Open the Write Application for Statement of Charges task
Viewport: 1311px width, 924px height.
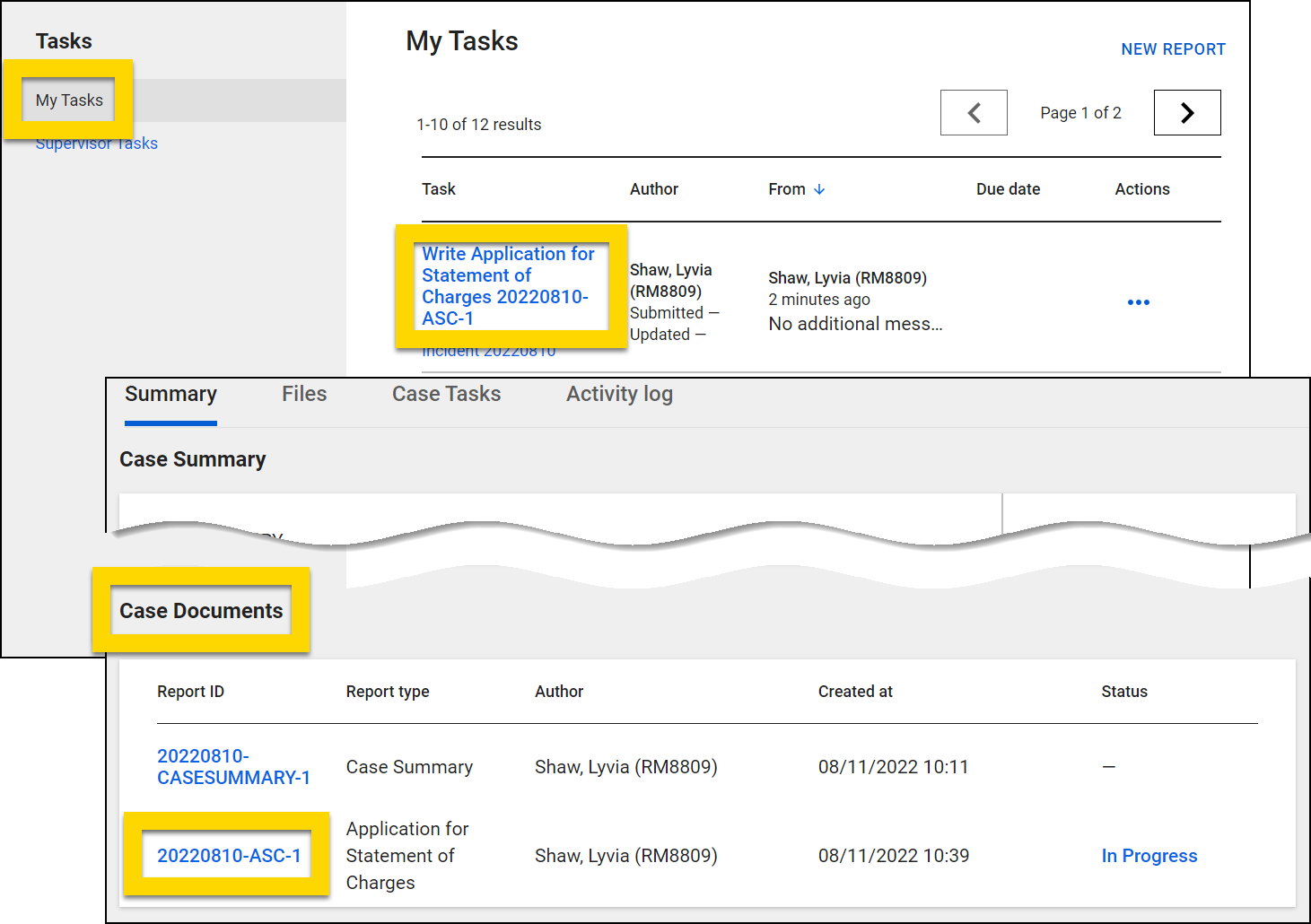point(508,285)
